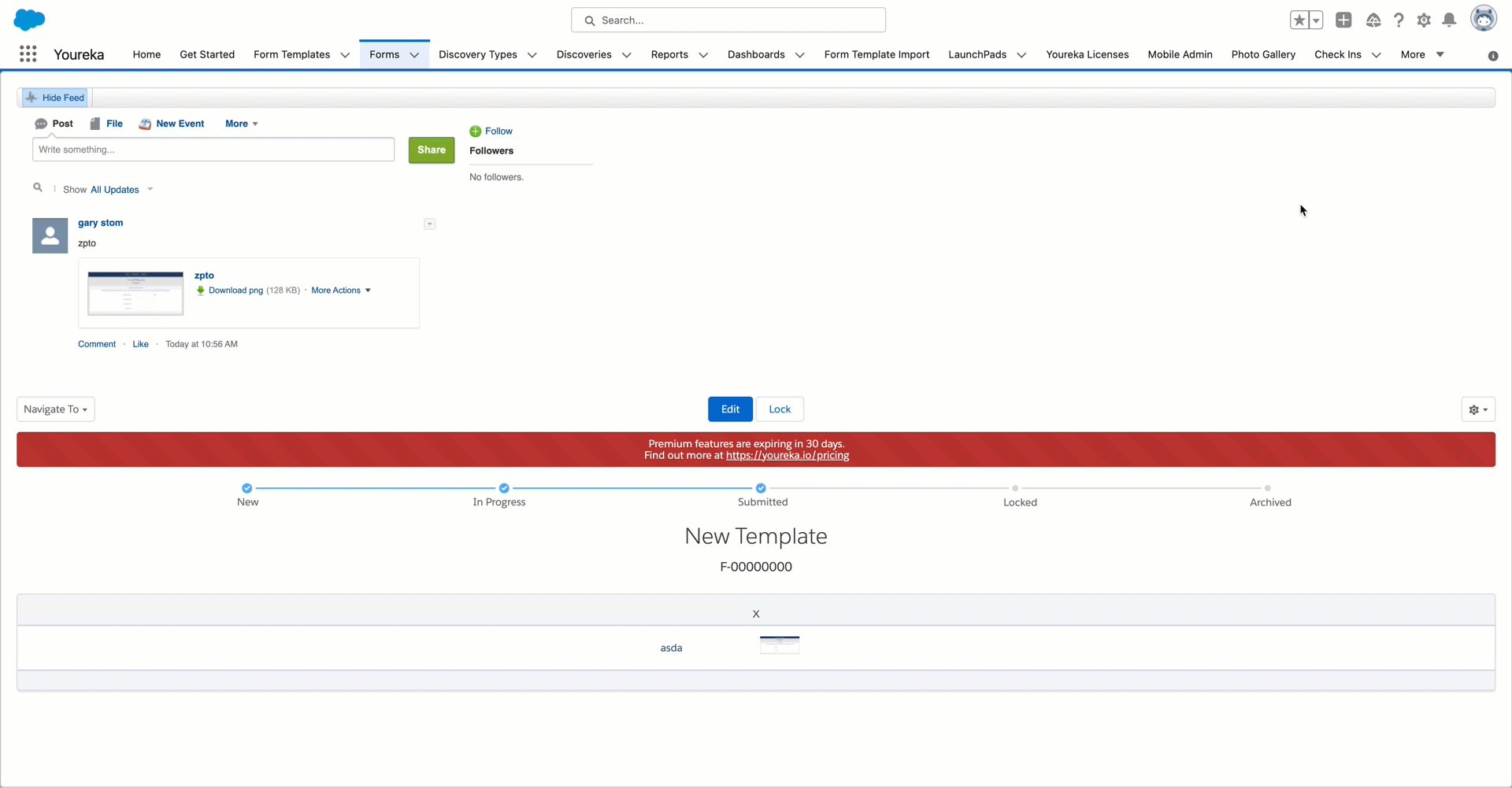This screenshot has height=788, width=1512.
Task: Expand the Discovery Types nav chevron
Action: [532, 55]
